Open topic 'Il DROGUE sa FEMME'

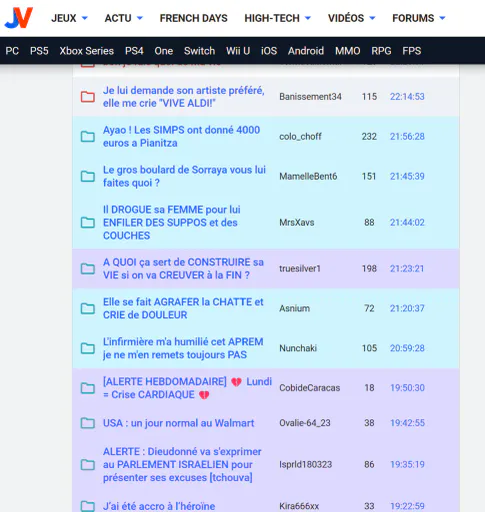point(172,222)
